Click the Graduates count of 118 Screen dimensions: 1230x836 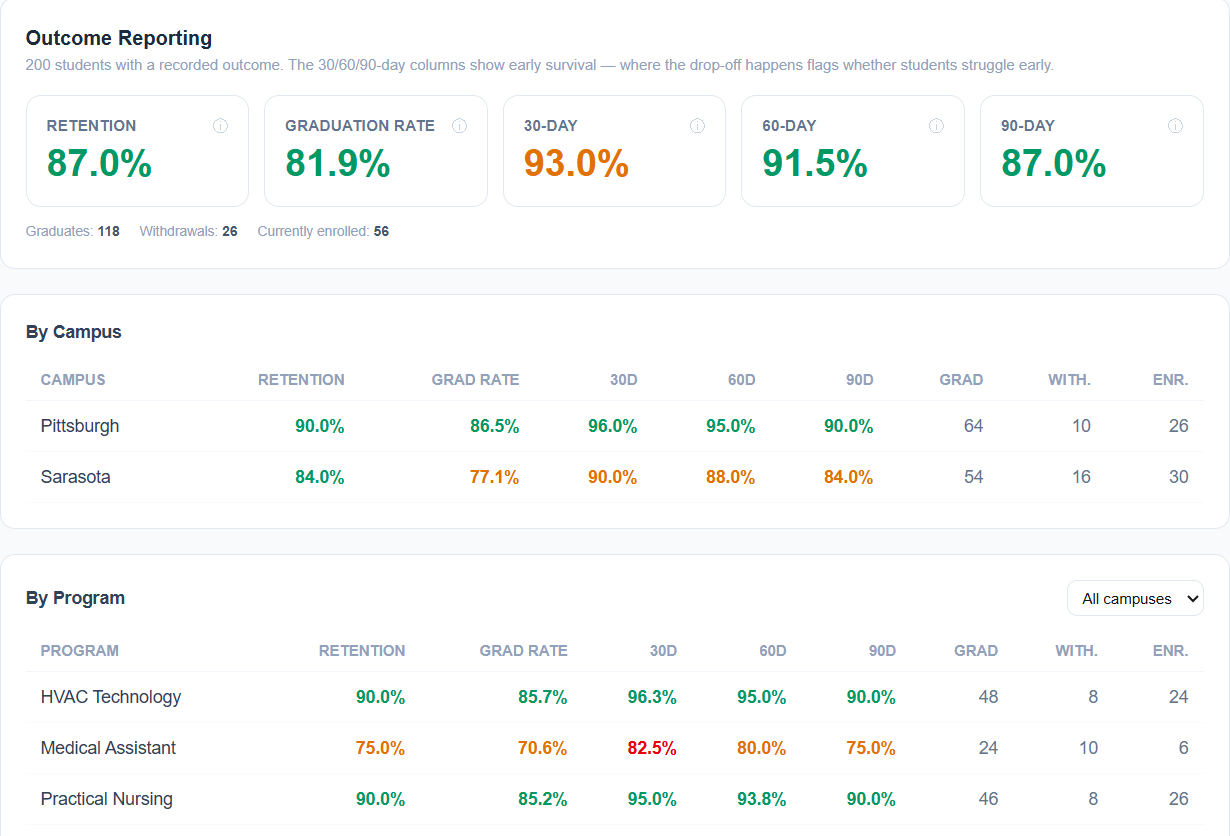point(109,231)
